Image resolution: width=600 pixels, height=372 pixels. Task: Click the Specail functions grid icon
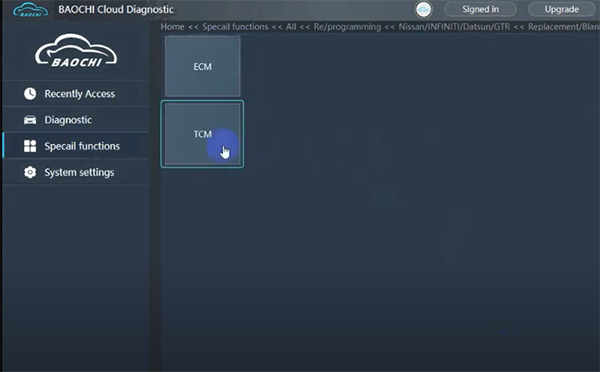(30, 146)
